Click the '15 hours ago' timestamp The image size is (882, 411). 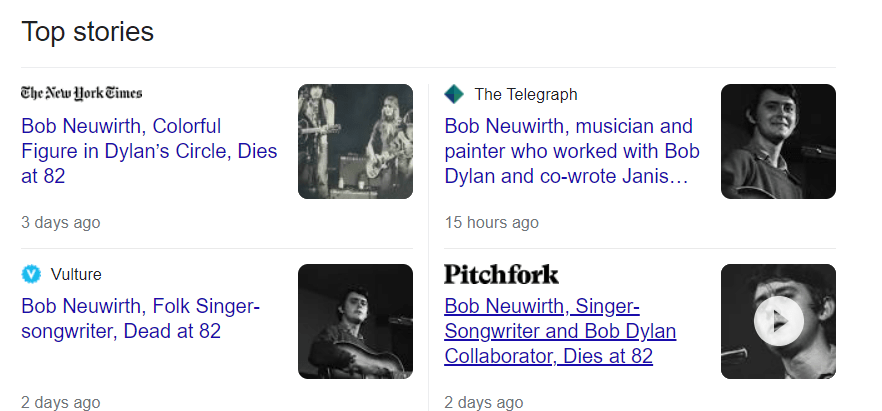click(x=491, y=222)
